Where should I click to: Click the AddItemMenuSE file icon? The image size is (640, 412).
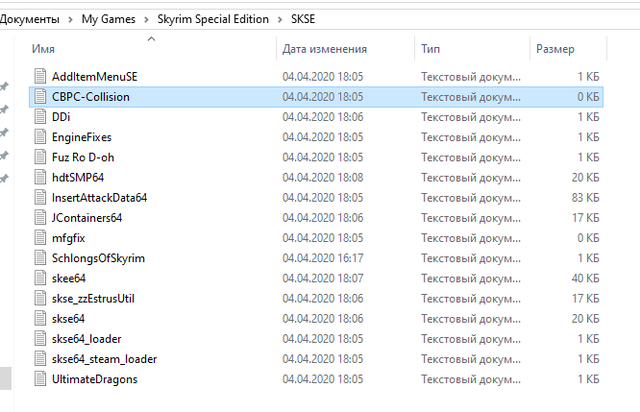tap(40, 77)
